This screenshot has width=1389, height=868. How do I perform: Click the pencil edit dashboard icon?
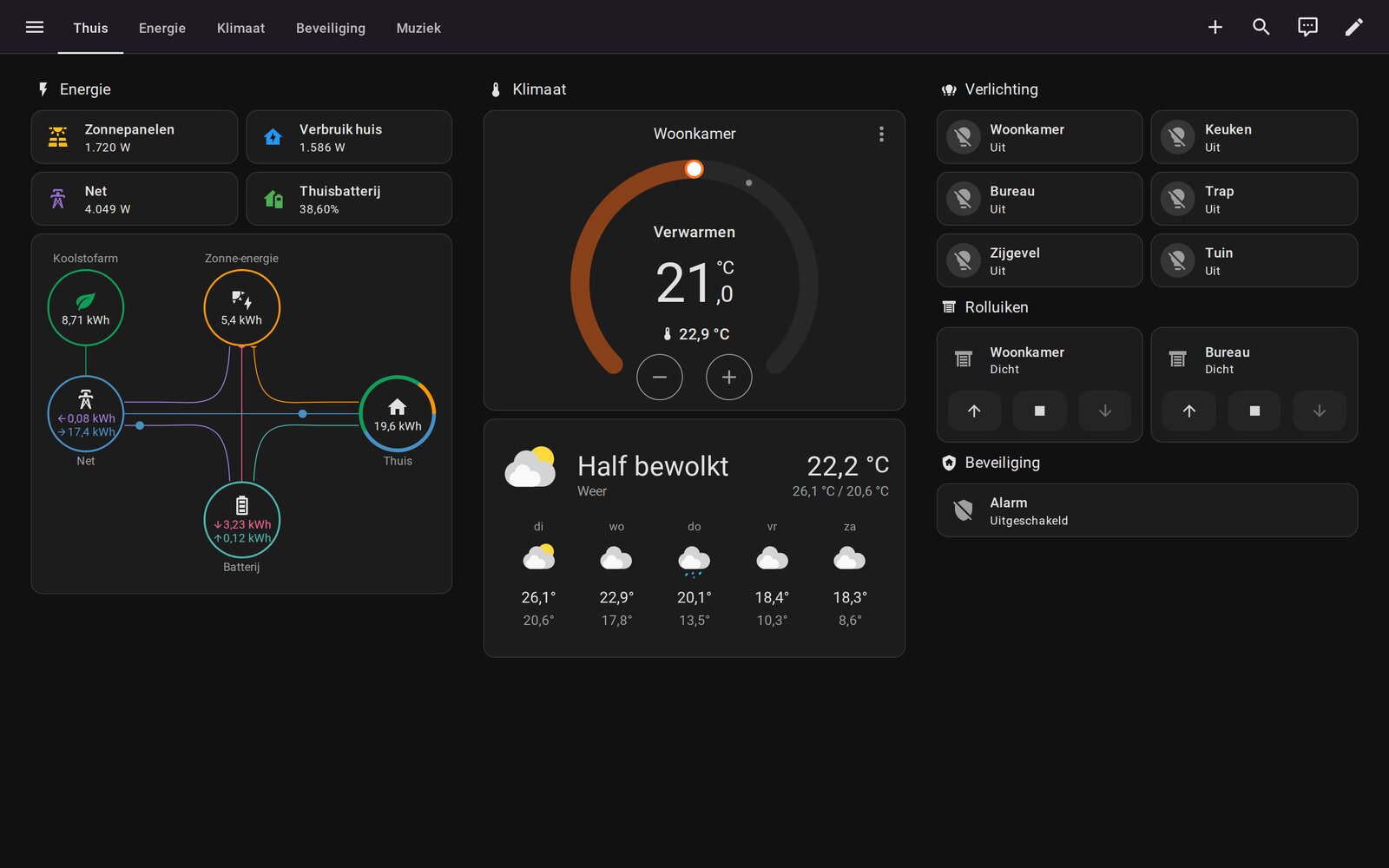click(x=1354, y=27)
